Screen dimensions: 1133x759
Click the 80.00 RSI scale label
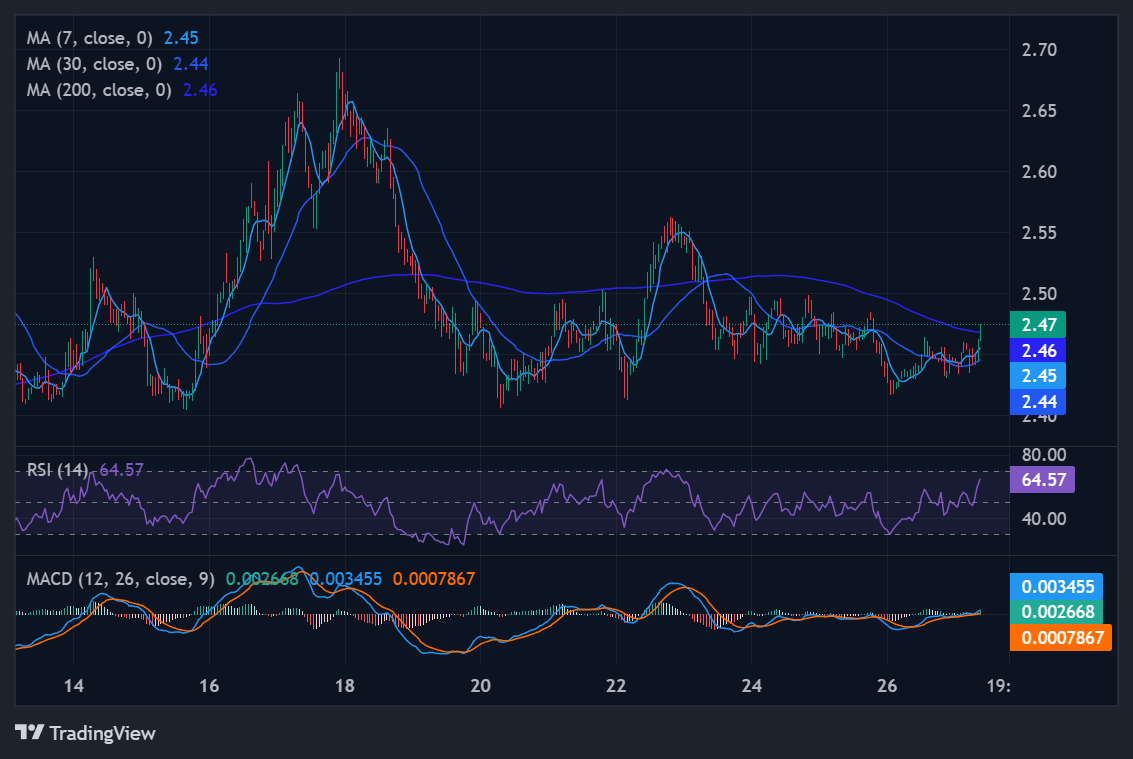point(1039,455)
